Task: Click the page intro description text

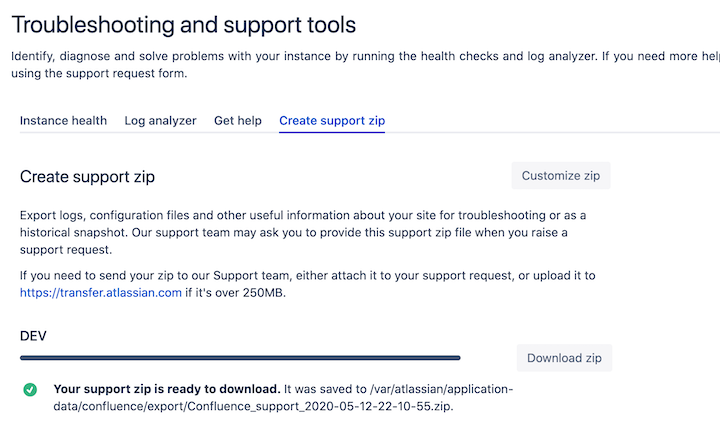Action: (x=366, y=65)
